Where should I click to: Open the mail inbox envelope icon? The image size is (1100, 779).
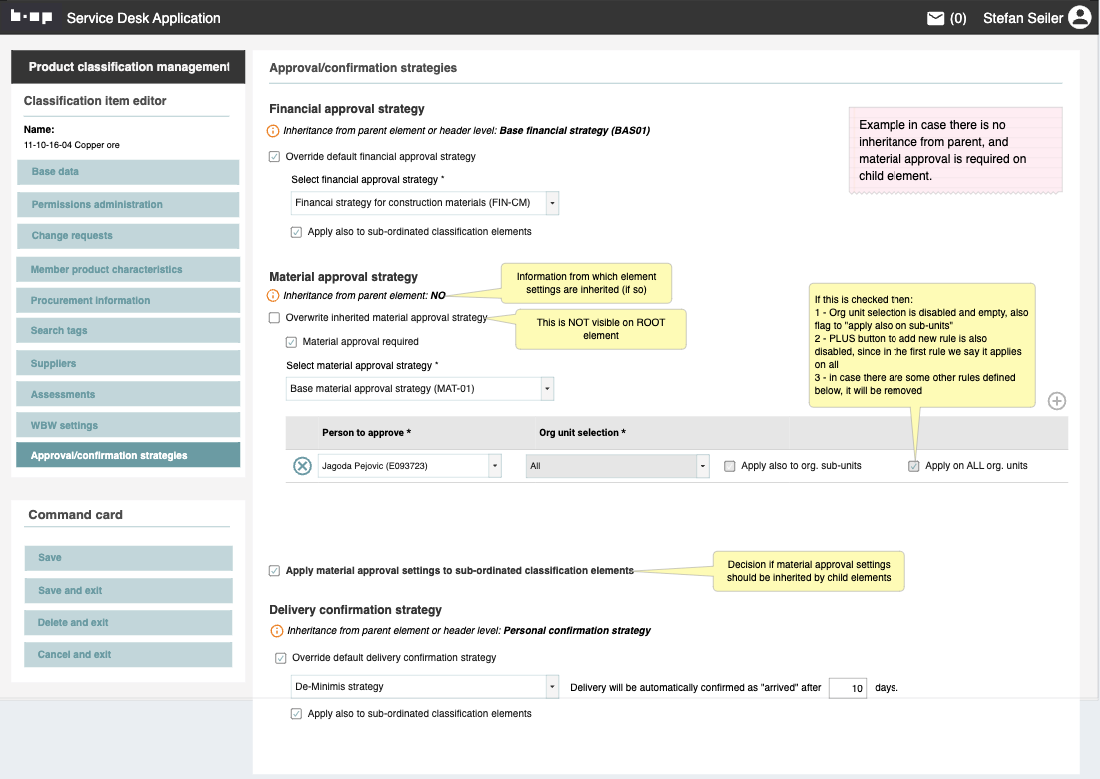point(935,18)
